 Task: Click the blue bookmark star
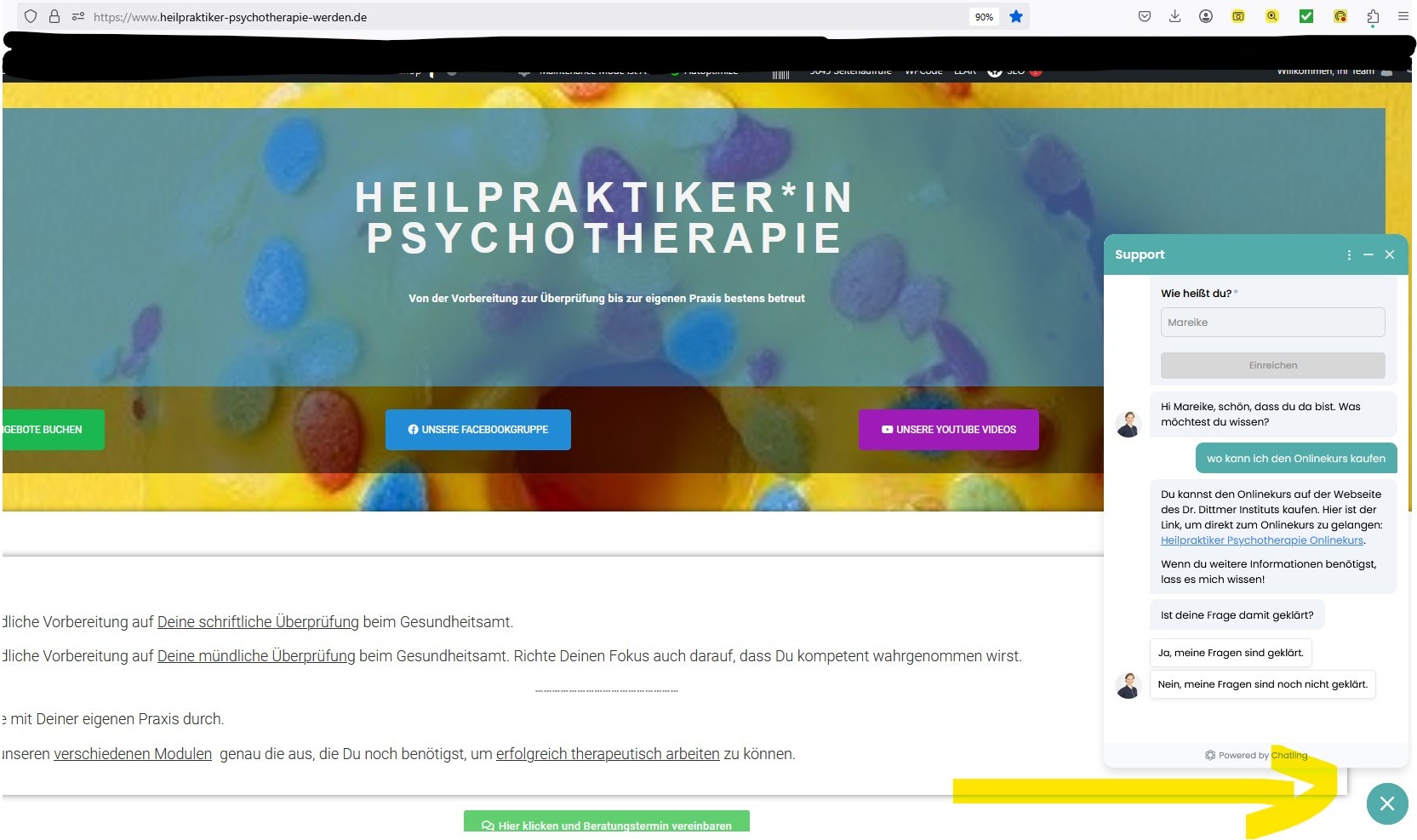point(1016,16)
